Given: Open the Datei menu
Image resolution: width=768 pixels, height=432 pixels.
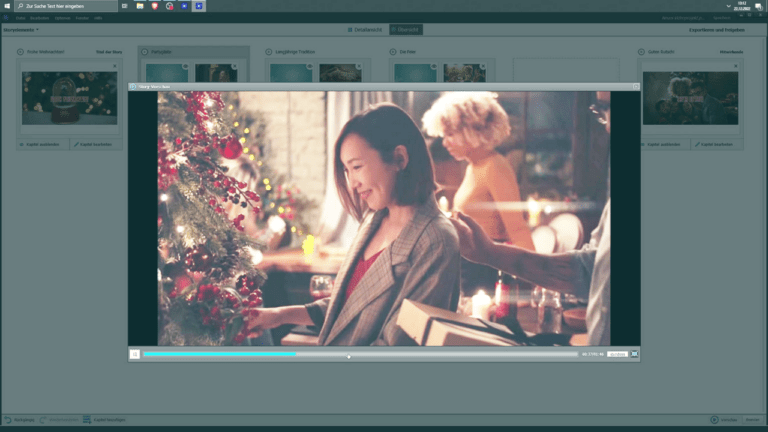Looking at the screenshot, I should coord(20,18).
